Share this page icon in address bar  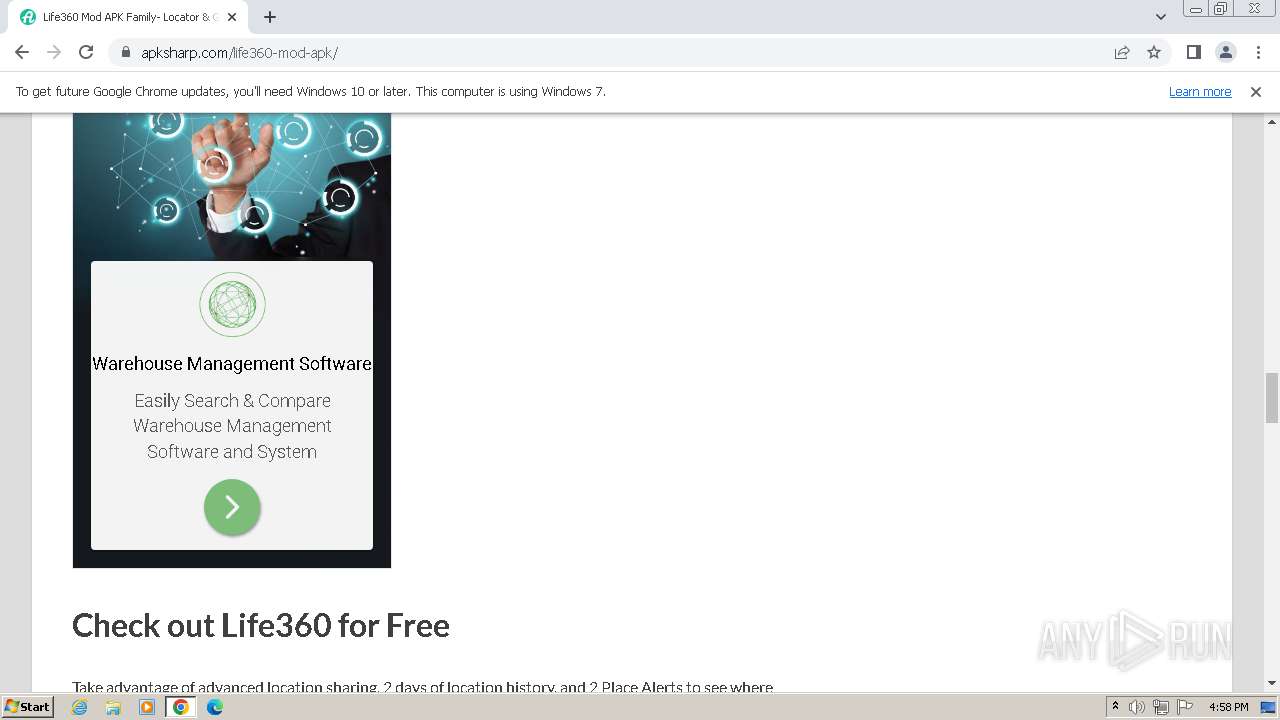point(1122,52)
